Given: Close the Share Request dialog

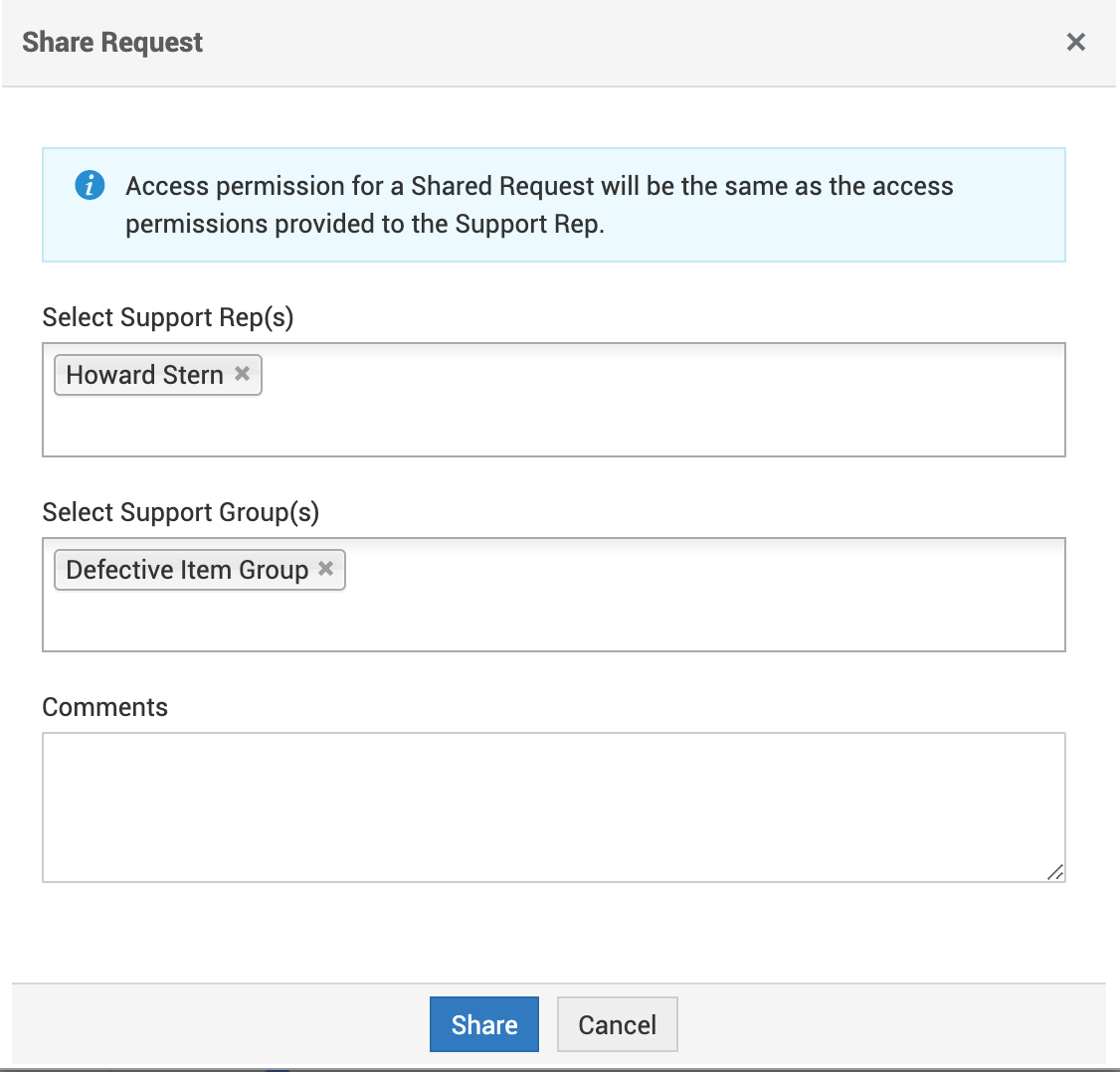Looking at the screenshot, I should 1075,42.
